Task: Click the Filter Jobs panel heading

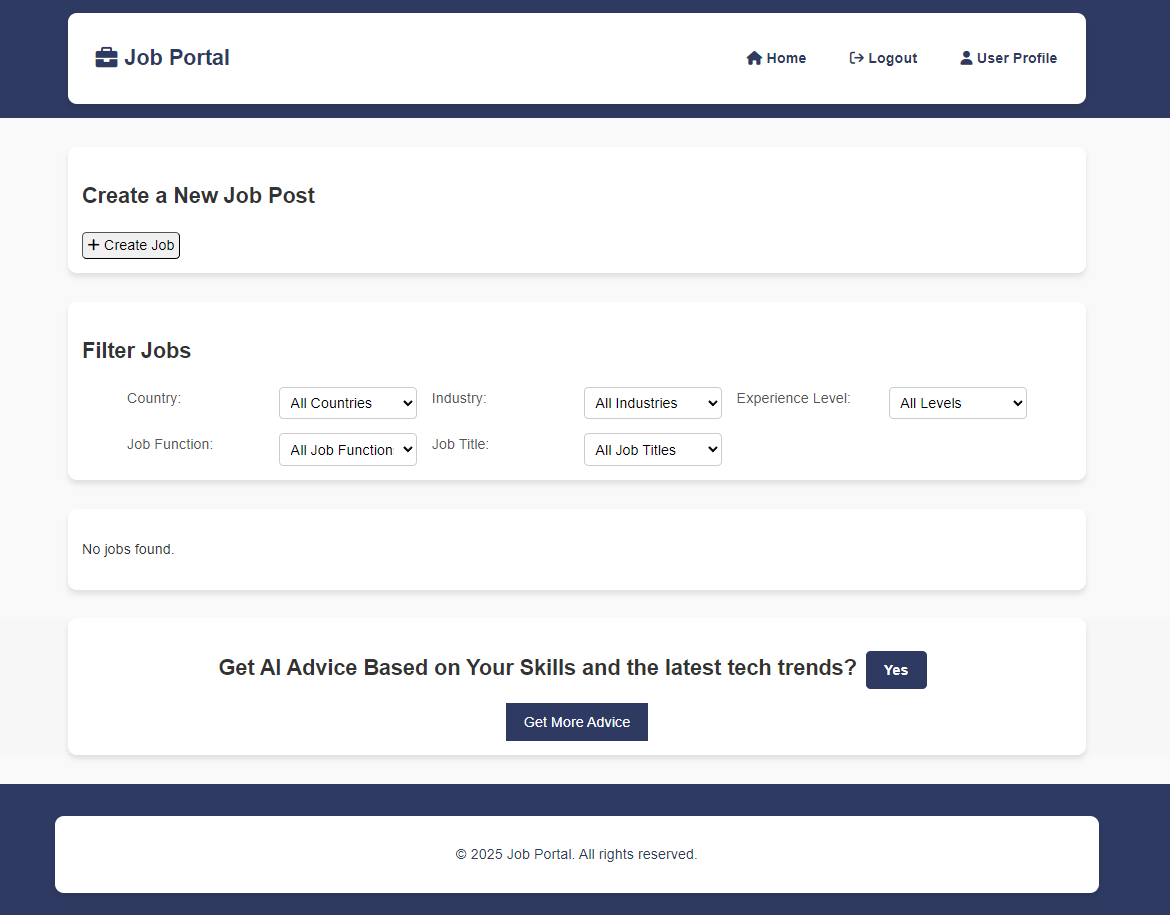Action: (137, 350)
